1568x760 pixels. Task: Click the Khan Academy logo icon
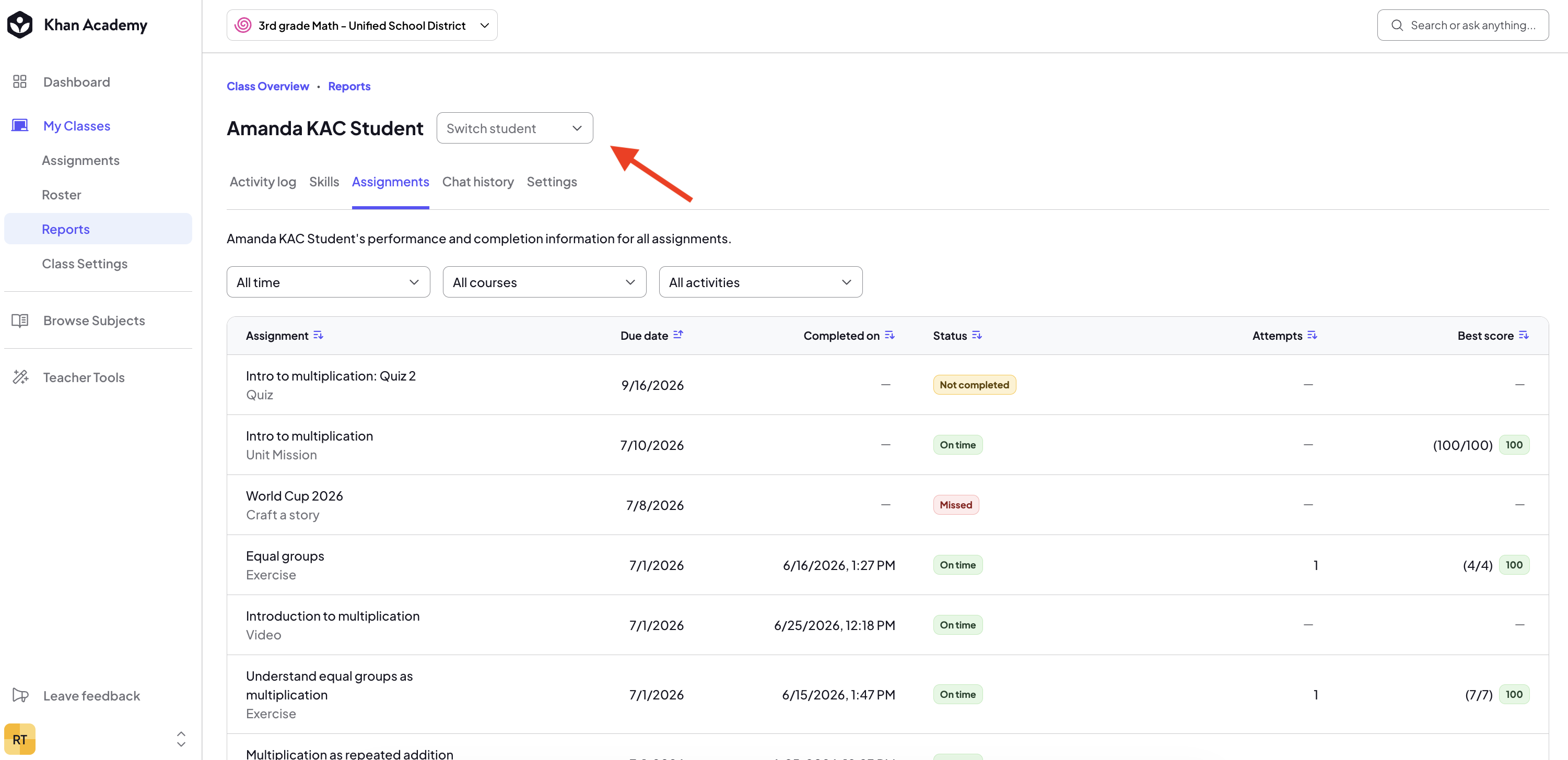[19, 25]
